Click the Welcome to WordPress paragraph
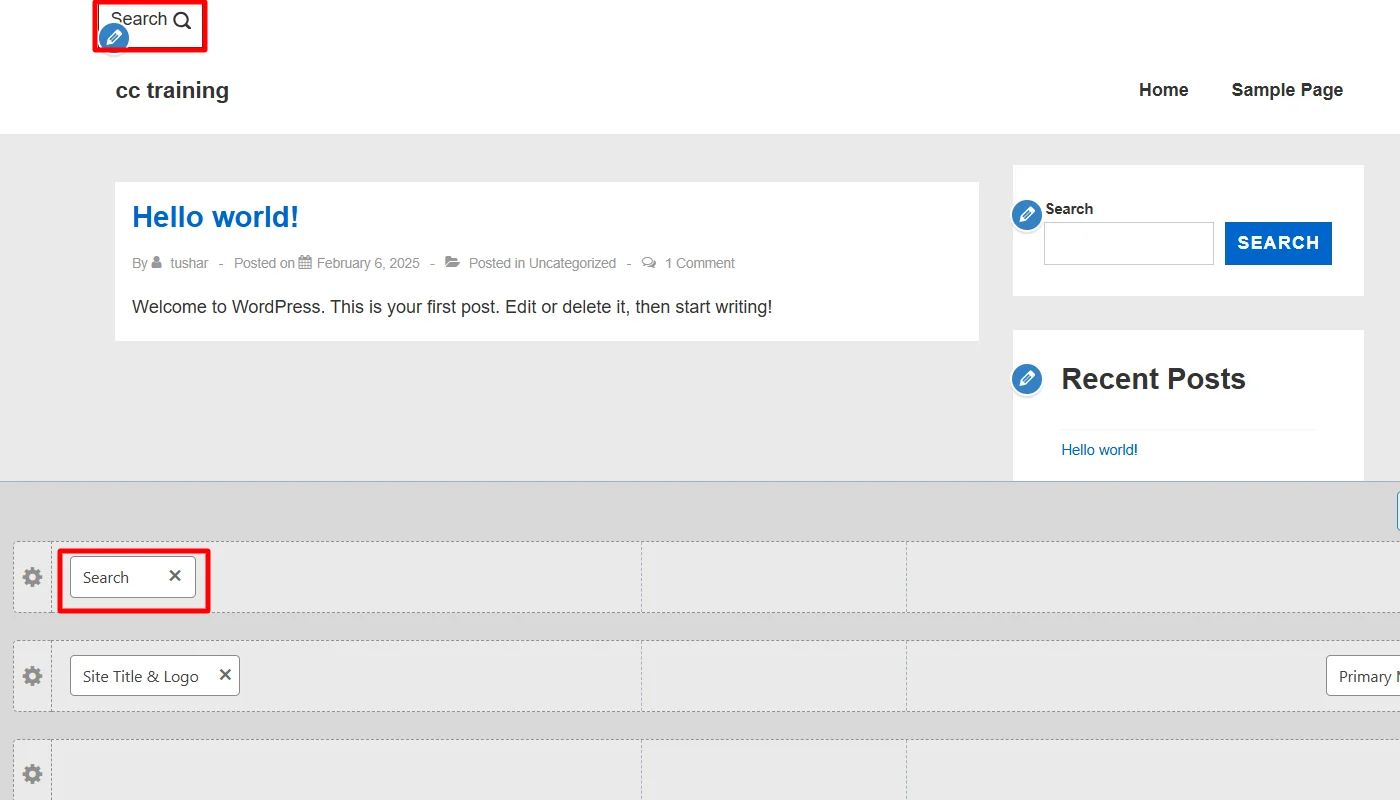The image size is (1400, 800). 452,307
